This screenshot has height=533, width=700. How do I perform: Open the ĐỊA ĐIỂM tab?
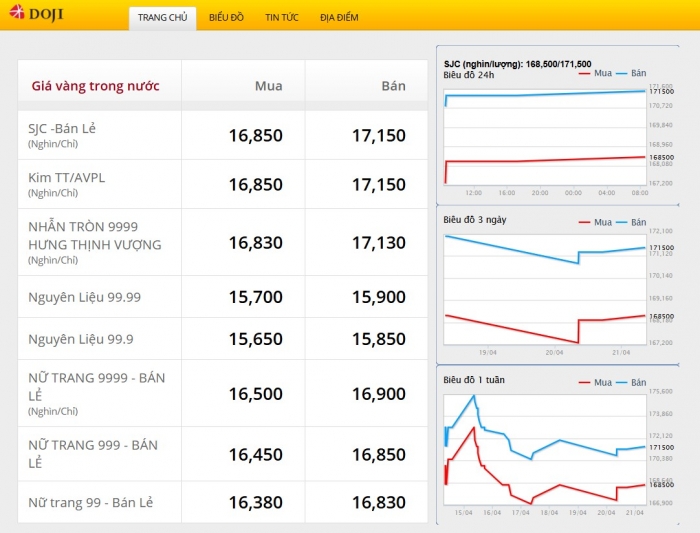coord(339,18)
